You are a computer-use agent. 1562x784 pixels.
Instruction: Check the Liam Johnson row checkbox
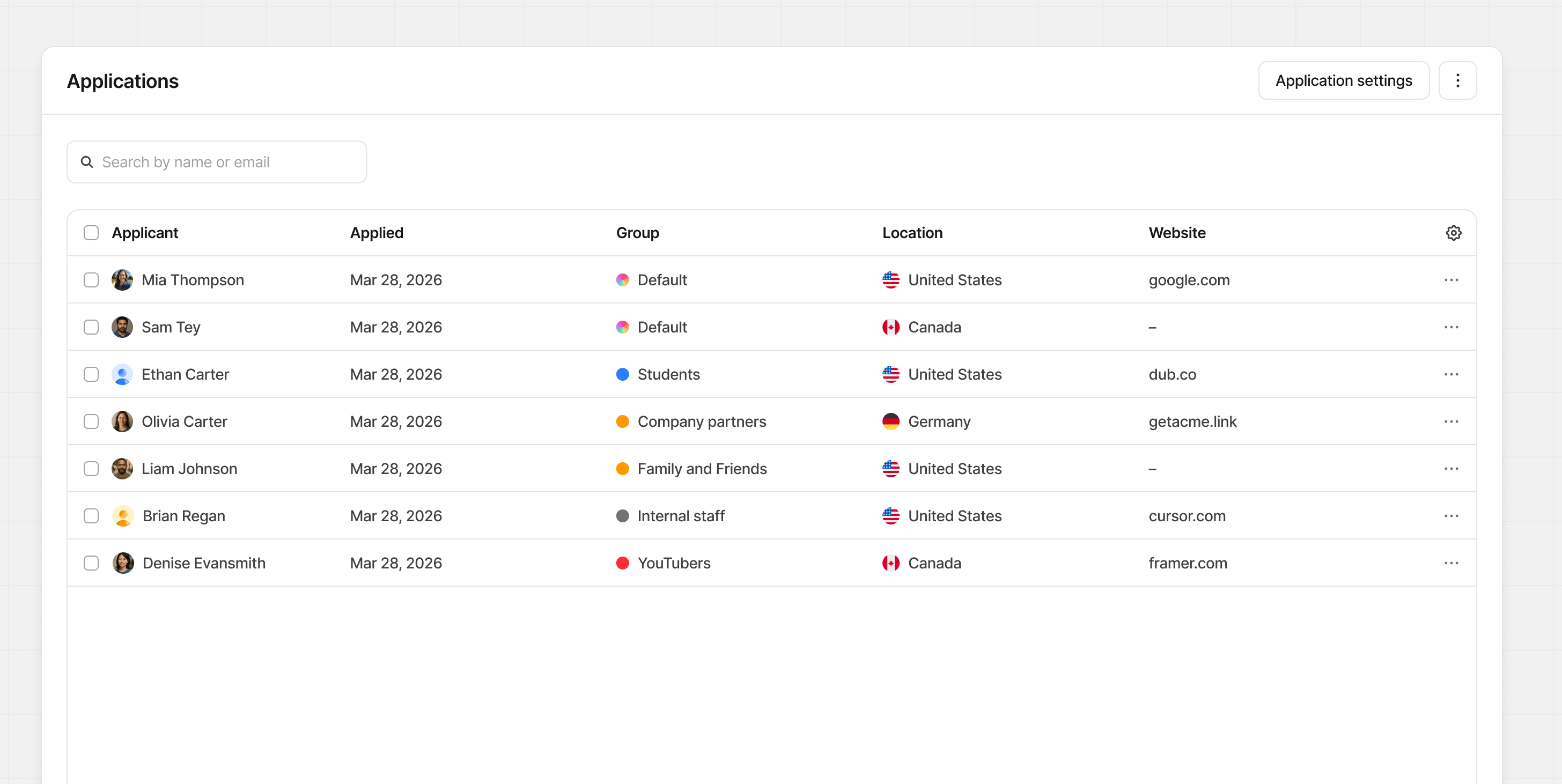(91, 469)
